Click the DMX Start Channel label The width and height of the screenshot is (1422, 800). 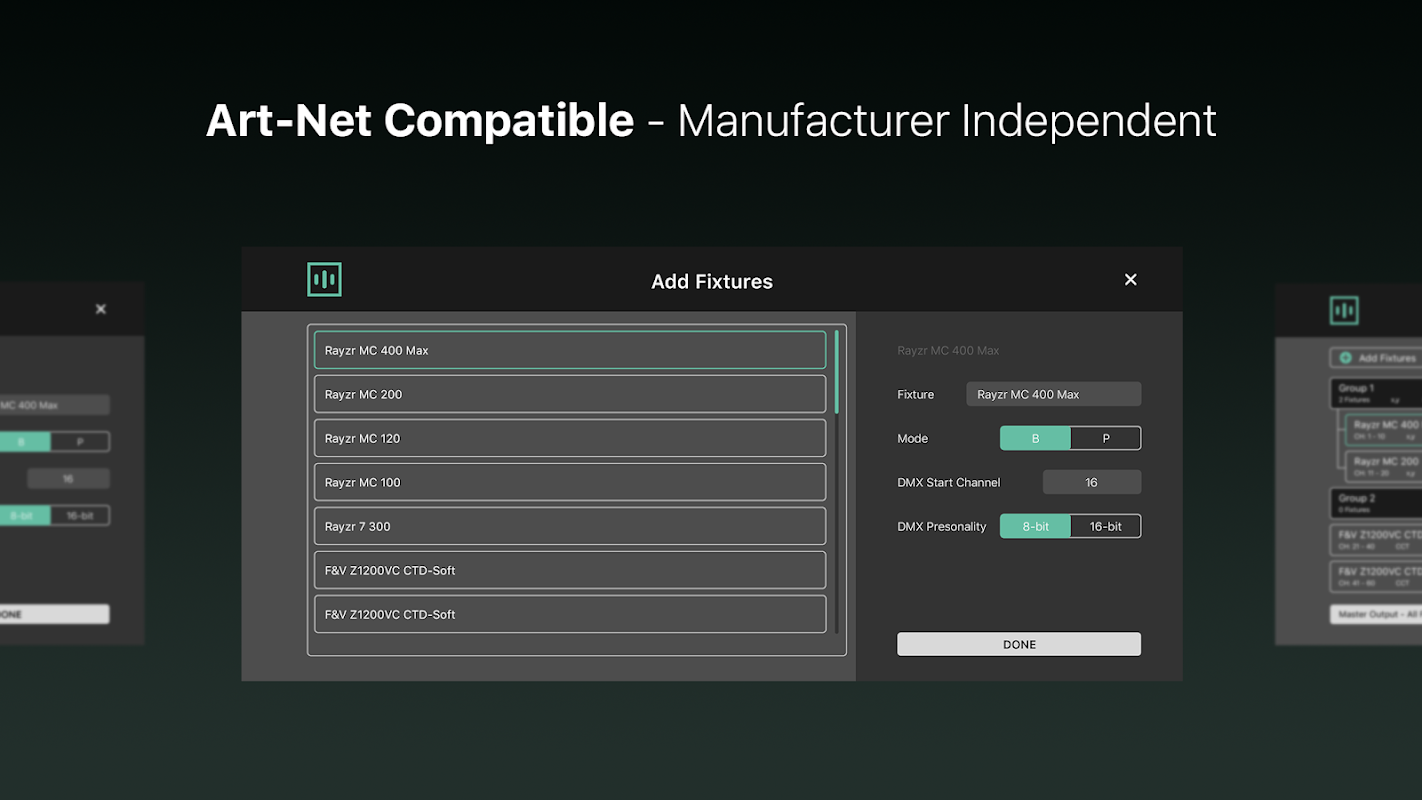point(949,482)
